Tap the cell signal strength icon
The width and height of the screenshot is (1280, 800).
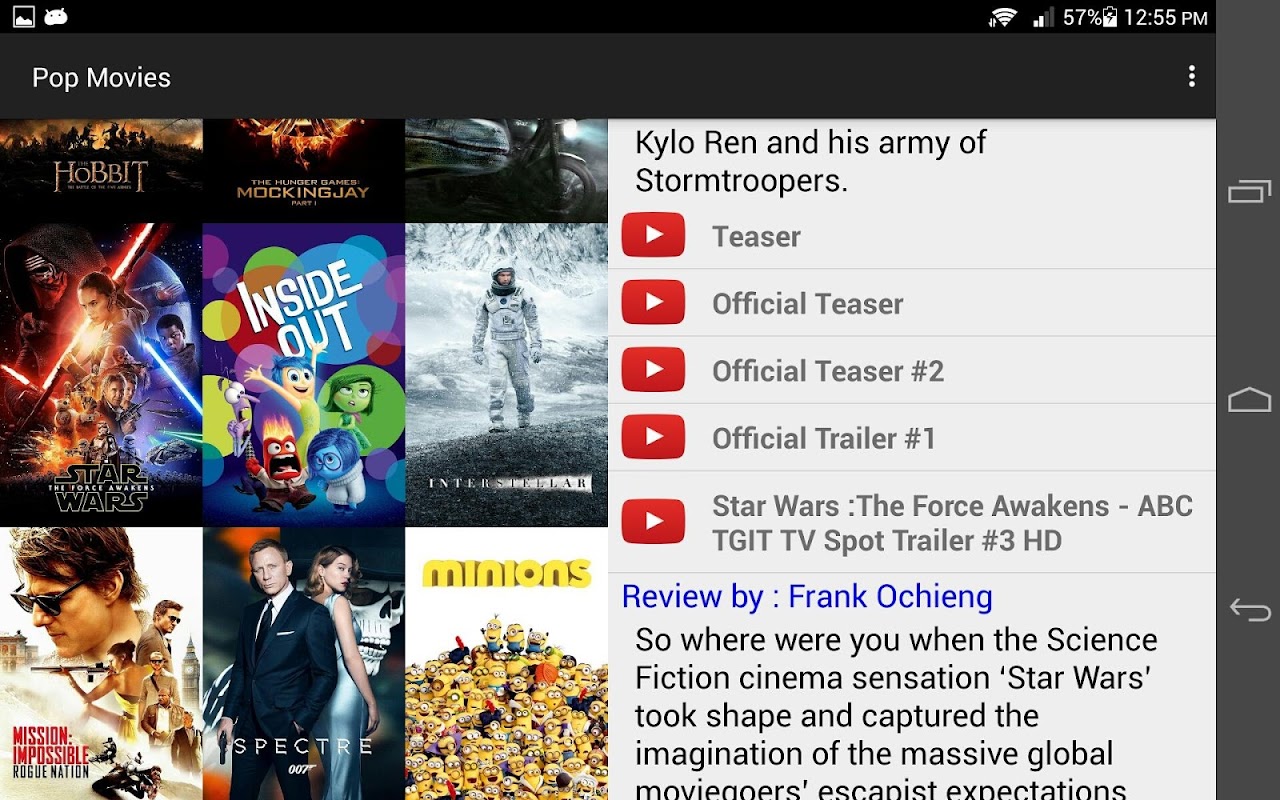[x=1043, y=17]
